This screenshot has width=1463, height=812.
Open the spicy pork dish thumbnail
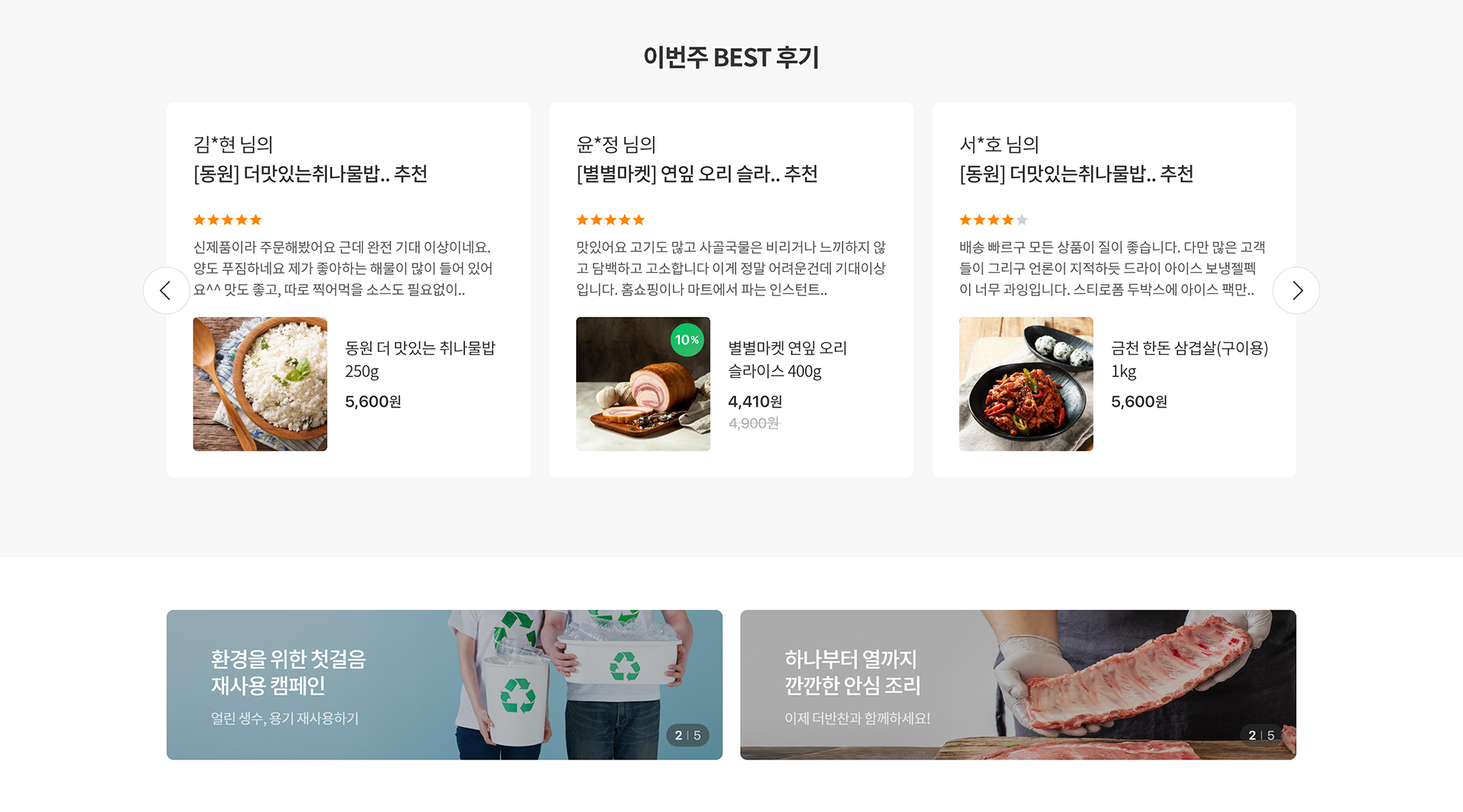click(1026, 384)
